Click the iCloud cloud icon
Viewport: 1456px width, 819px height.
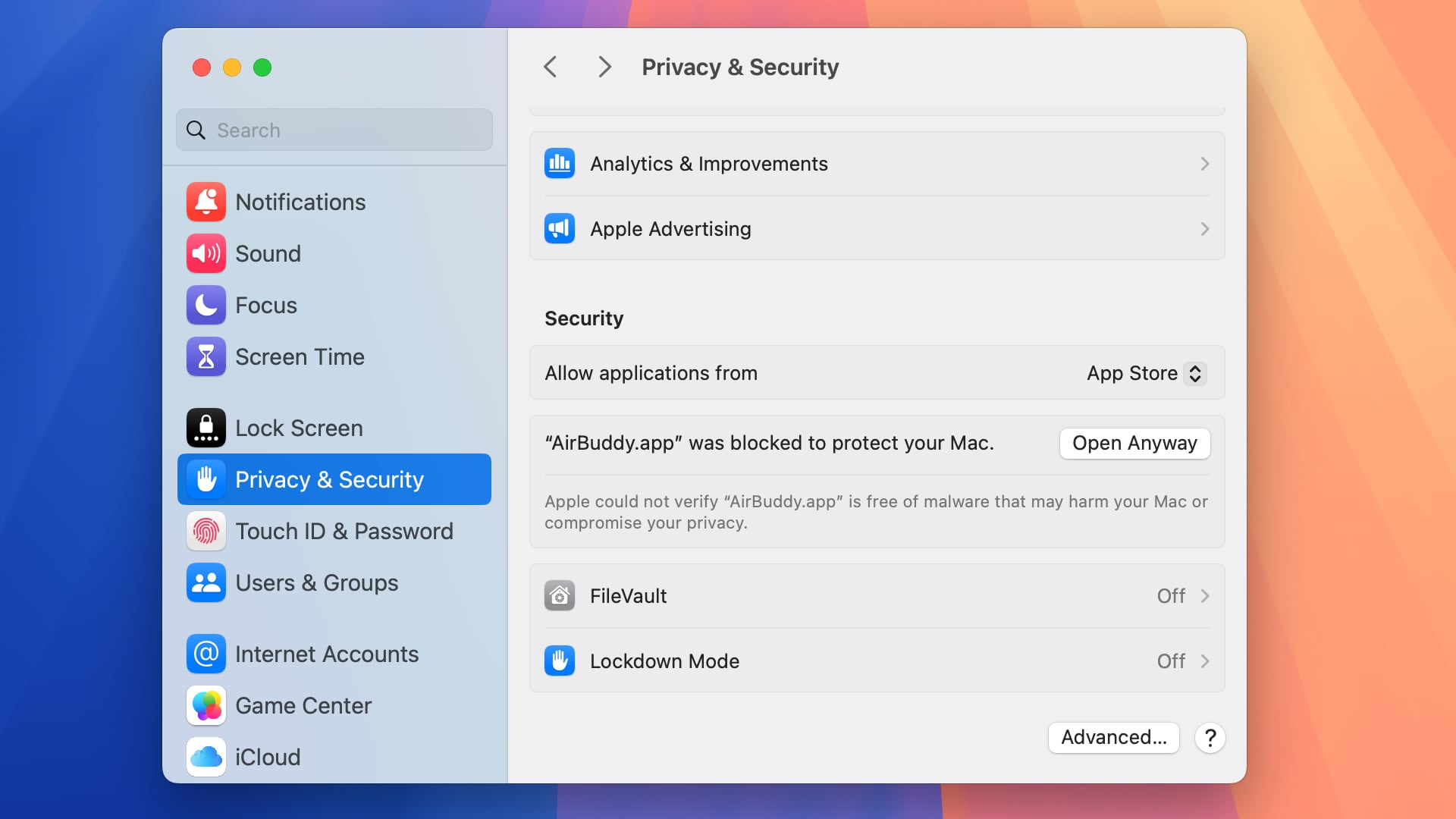(206, 757)
